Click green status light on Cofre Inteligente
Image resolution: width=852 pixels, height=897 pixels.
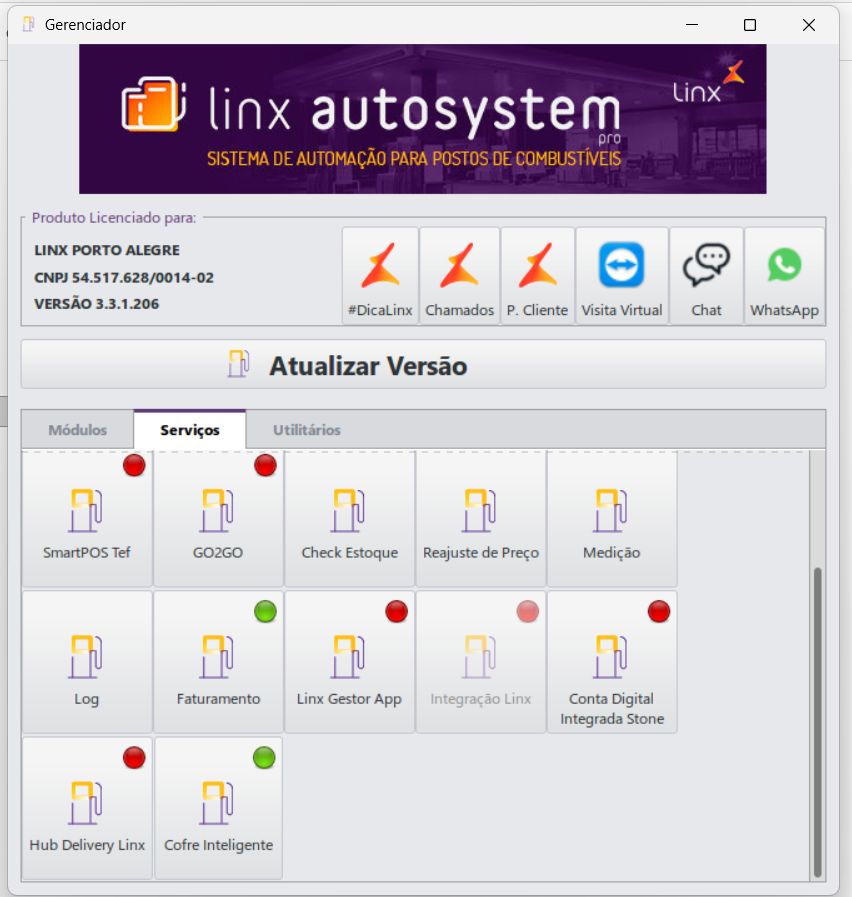[264, 757]
